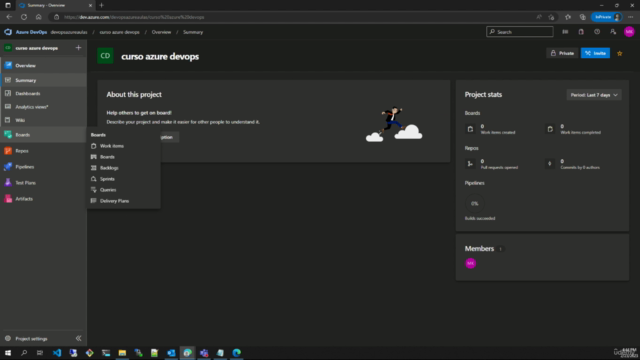Open Marketplace bag icon
640x360 pixels.
(x=581, y=32)
